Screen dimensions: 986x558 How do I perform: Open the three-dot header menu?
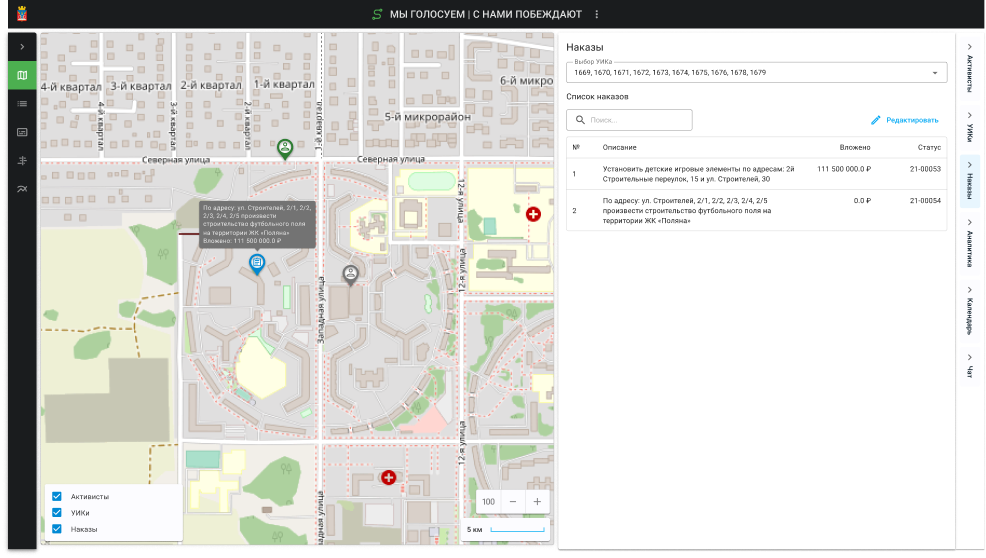pos(597,14)
